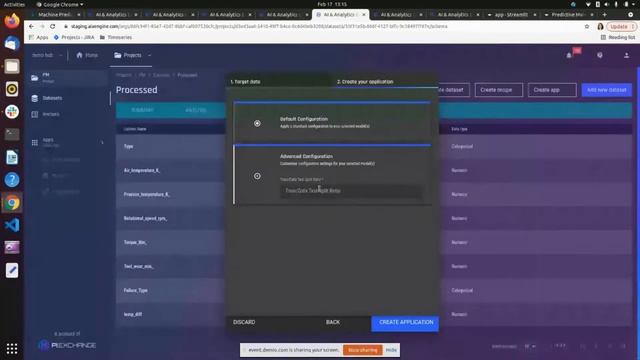Open Ubuntu Activities overview
This screenshot has height=360, width=640.
coord(14,4)
